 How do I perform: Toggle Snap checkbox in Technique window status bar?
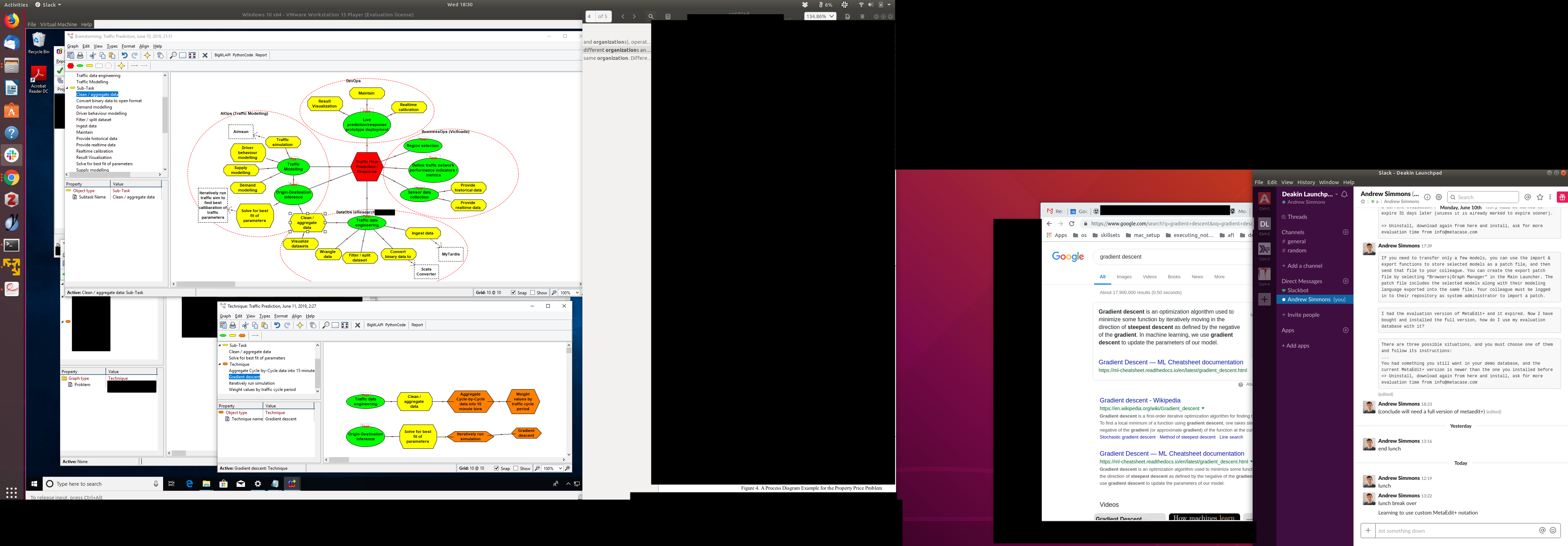tap(497, 468)
